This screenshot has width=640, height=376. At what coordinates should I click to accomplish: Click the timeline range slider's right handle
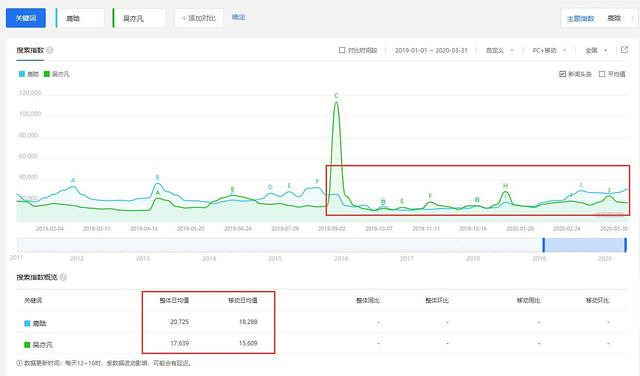625,245
